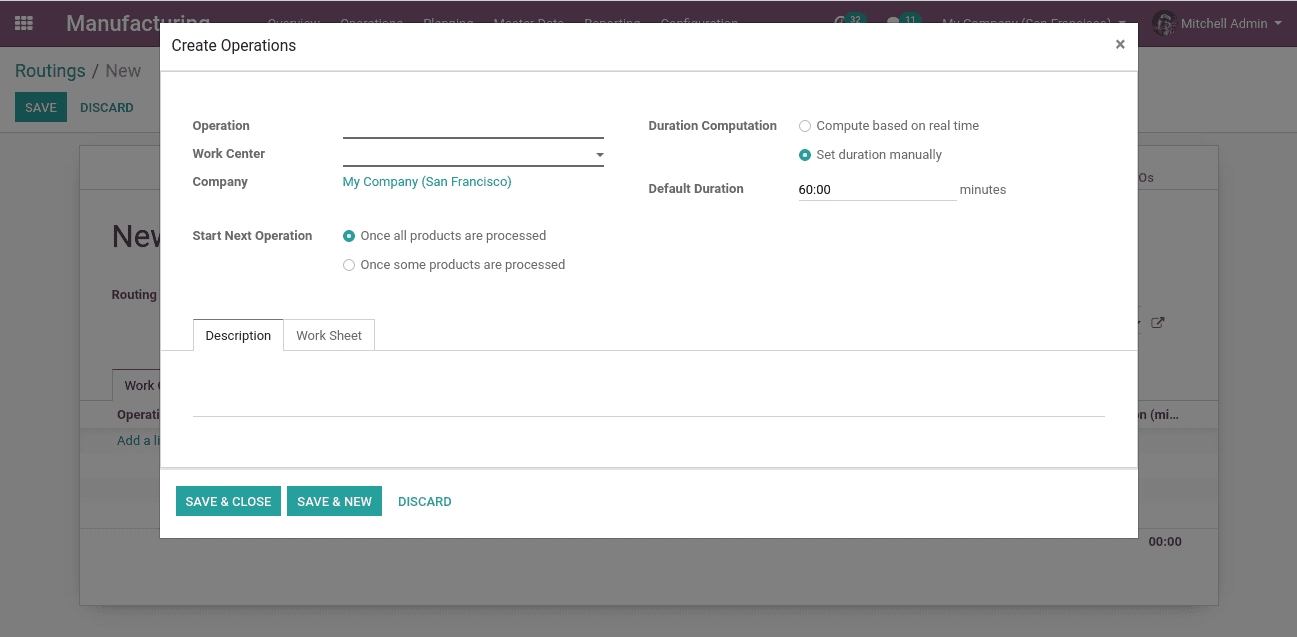Viewport: 1297px width, 637px height.
Task: Open company switcher dropdown in navbar
Action: [x=1034, y=23]
